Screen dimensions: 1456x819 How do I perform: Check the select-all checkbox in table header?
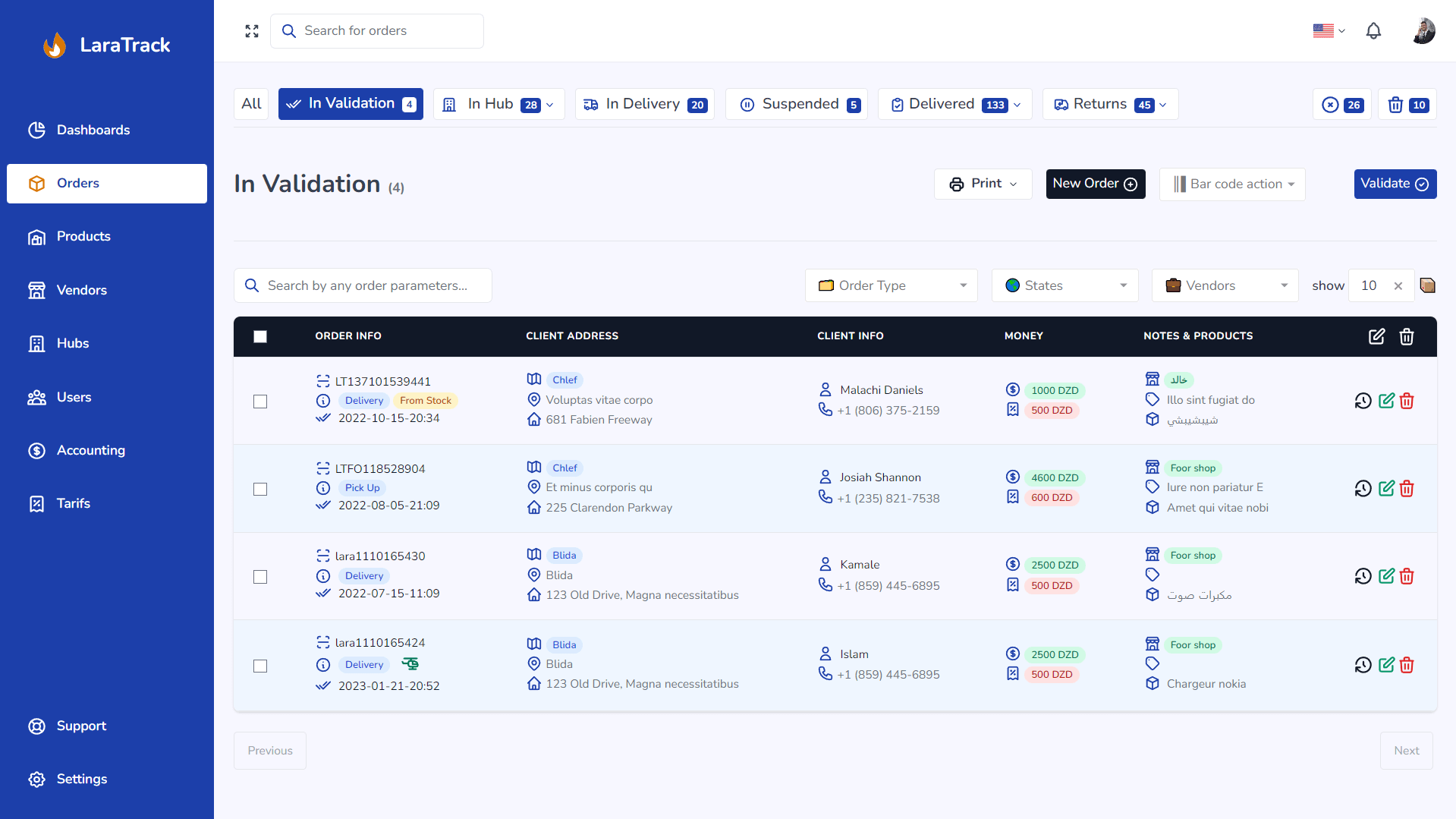(260, 336)
